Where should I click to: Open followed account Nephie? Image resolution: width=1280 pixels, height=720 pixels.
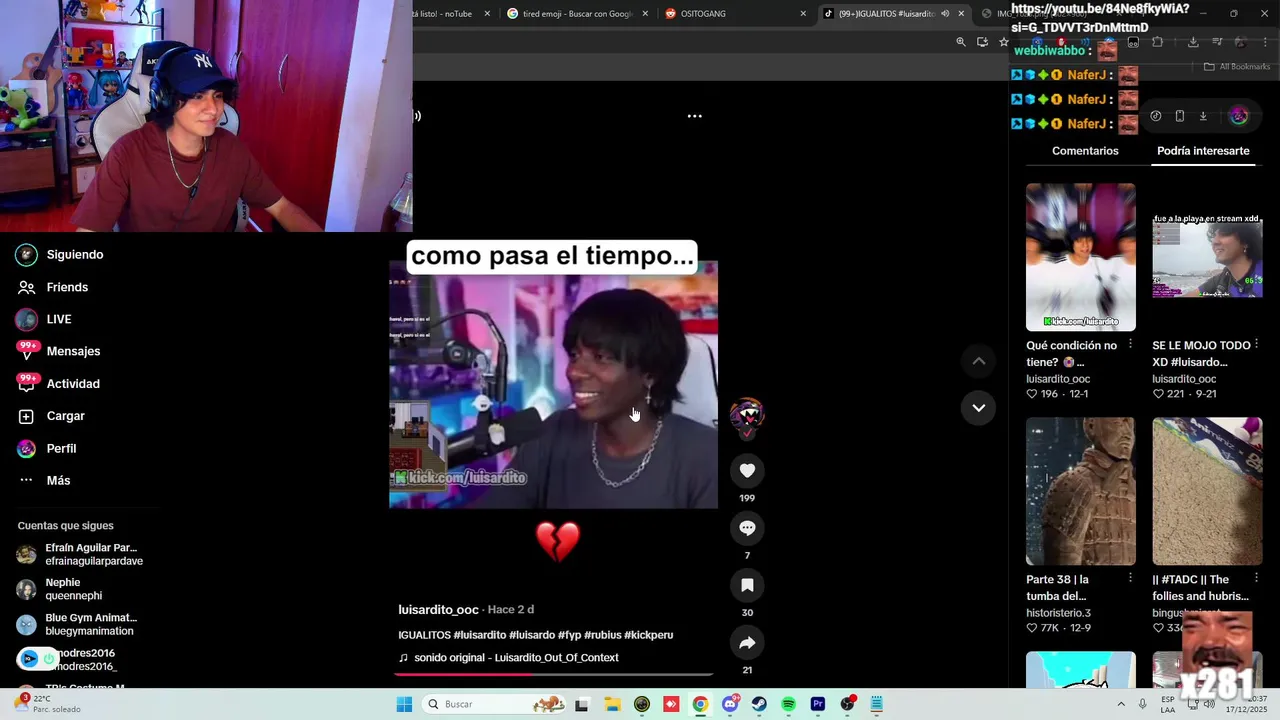click(x=60, y=589)
